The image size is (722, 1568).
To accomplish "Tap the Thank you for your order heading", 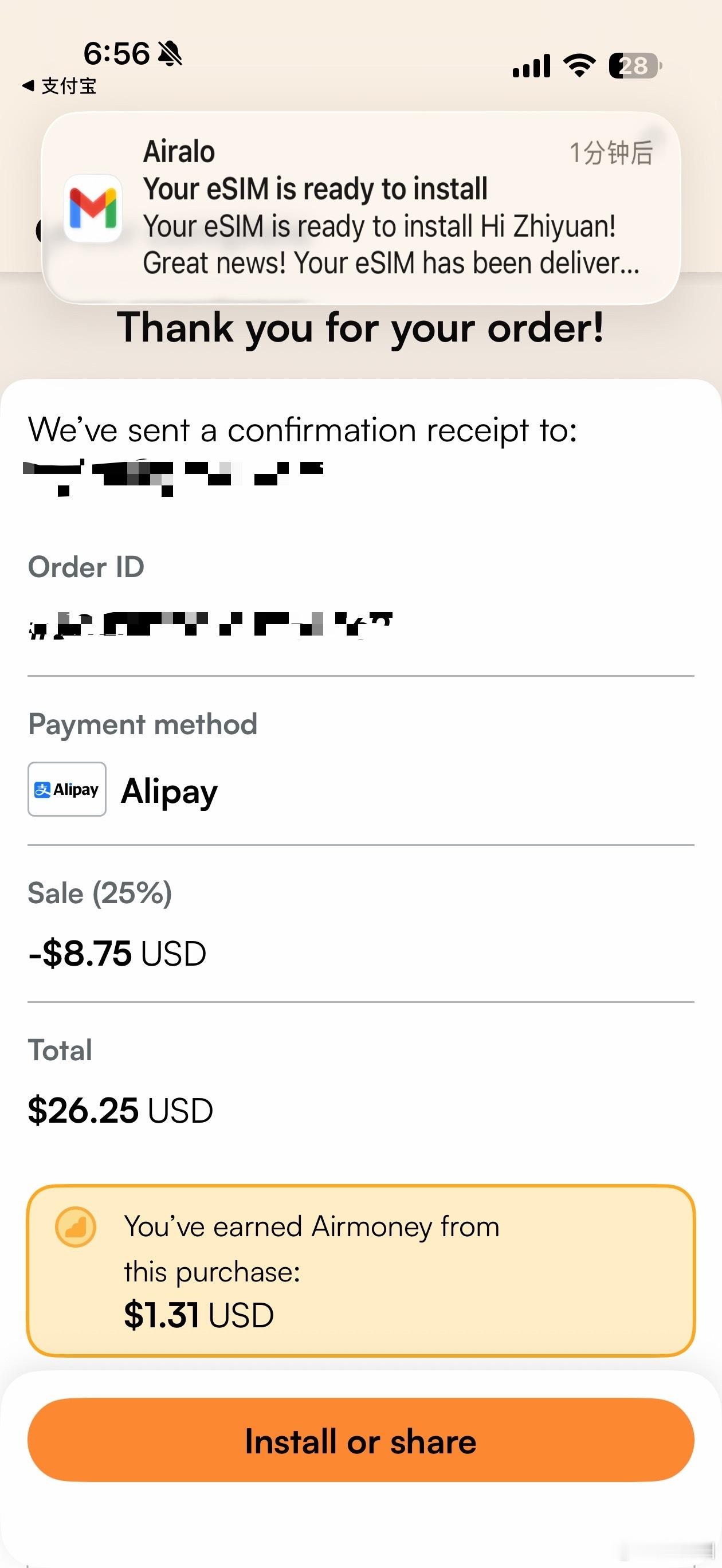I will (x=360, y=327).
